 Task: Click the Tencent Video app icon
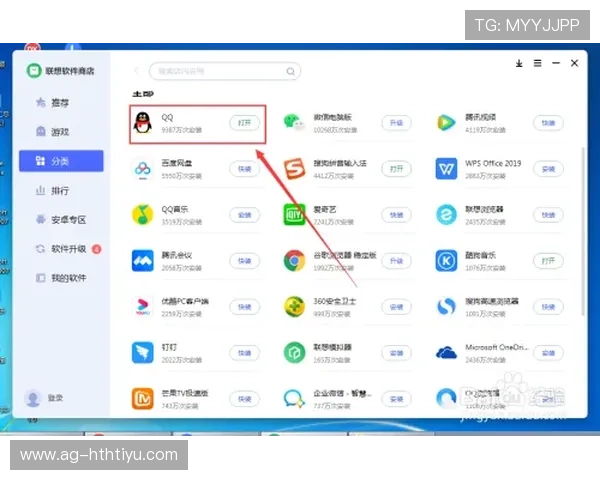[x=446, y=123]
